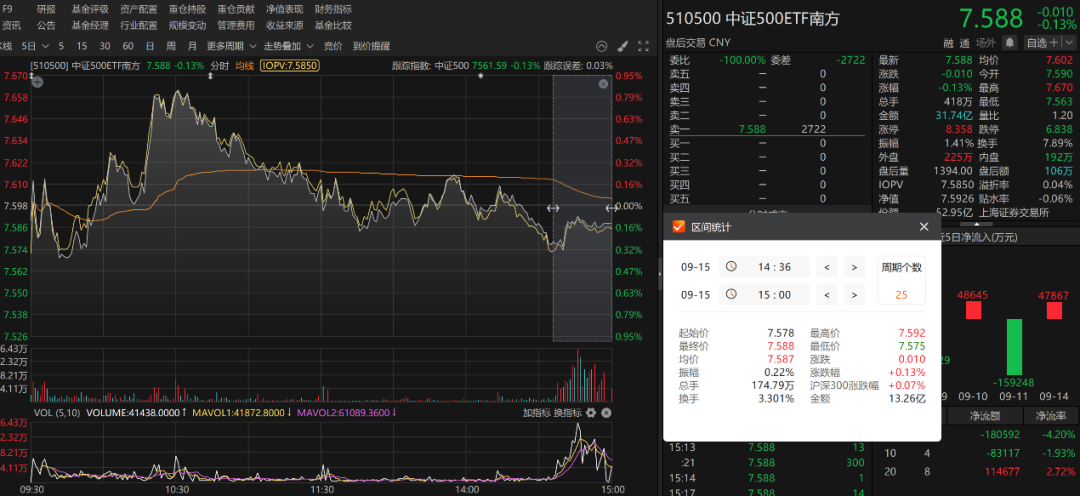
Task: Toggle the orange 区间统计 checkbox
Action: pos(678,227)
